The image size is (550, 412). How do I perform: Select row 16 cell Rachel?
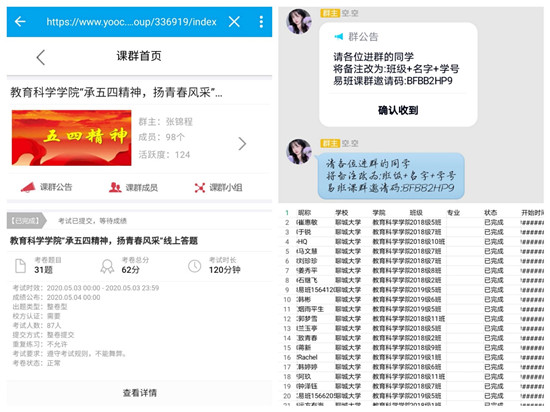point(307,357)
